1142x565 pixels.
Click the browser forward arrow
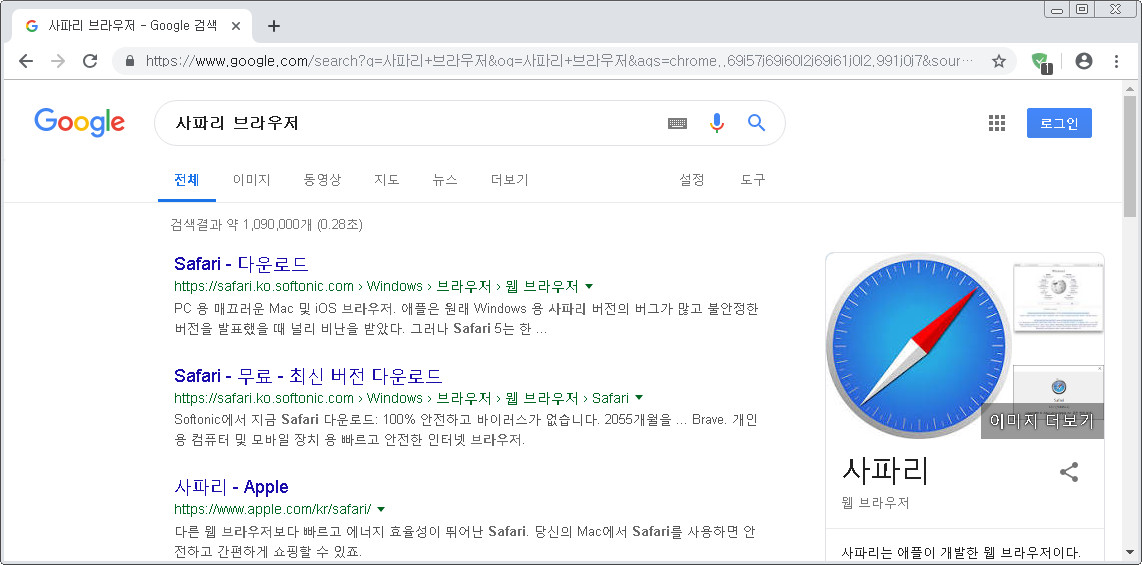pos(58,61)
